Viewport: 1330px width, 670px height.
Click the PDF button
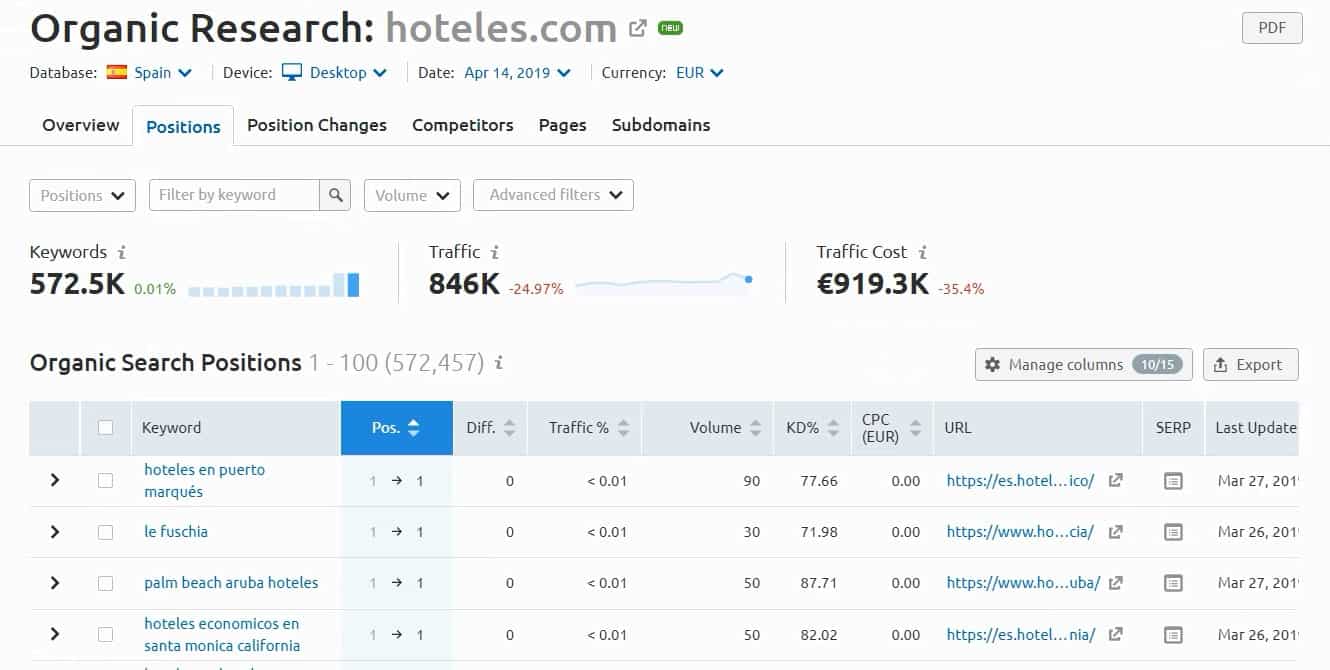1272,28
